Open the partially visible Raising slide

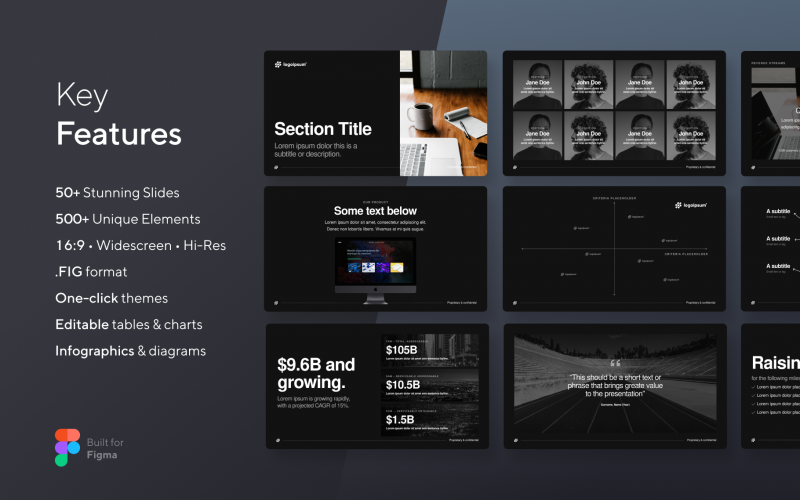770,386
